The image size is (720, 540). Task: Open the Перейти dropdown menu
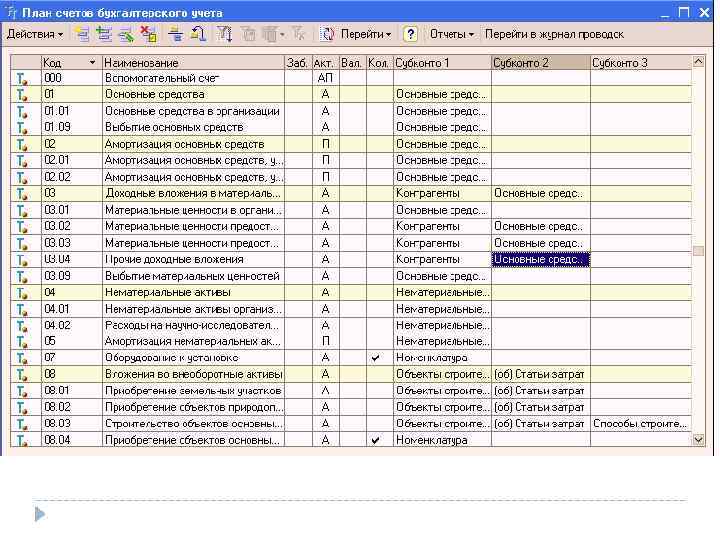[x=366, y=34]
